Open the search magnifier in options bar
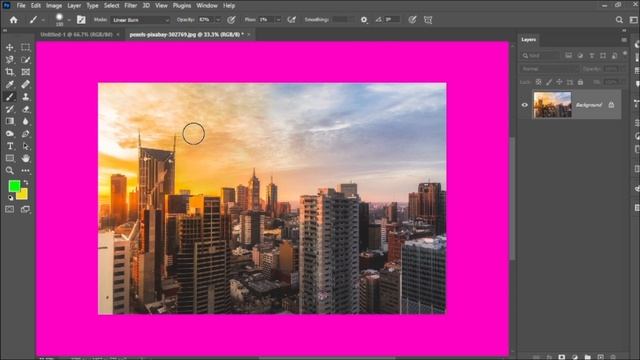This screenshot has height=360, width=640. [x=619, y=20]
